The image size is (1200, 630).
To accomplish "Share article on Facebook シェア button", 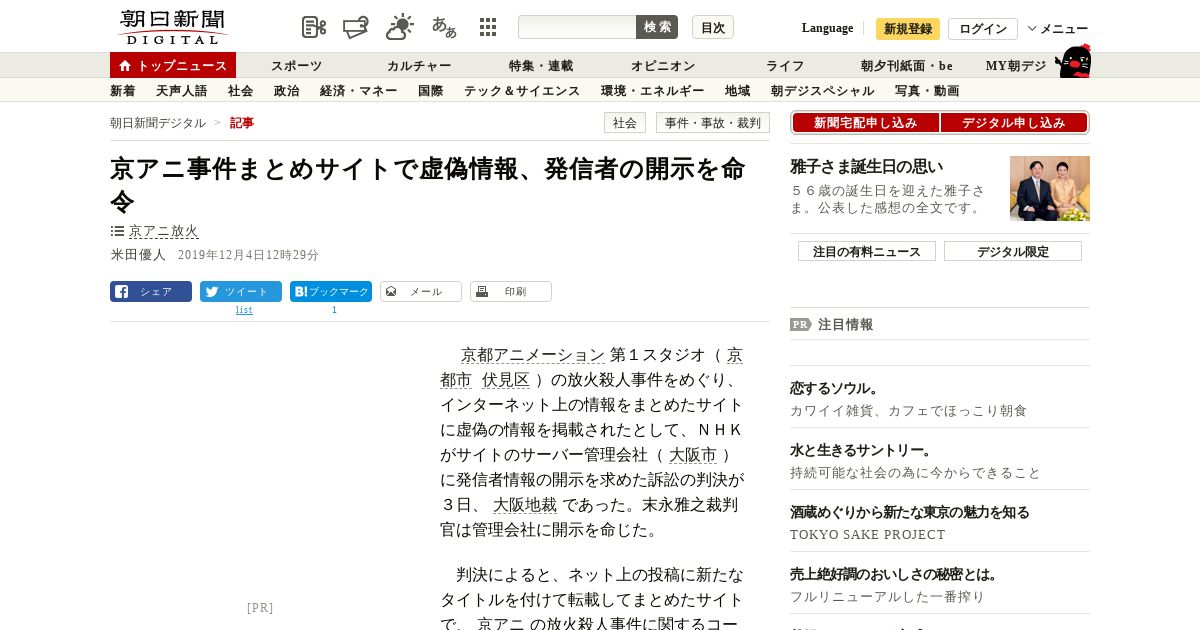I will tap(151, 292).
